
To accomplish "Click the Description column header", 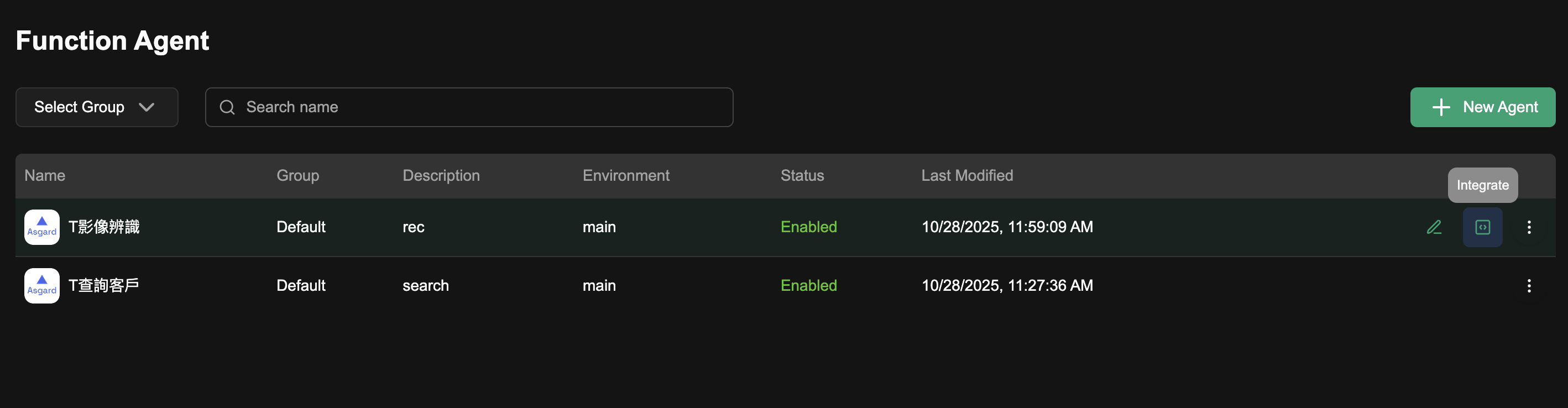I will (441, 175).
